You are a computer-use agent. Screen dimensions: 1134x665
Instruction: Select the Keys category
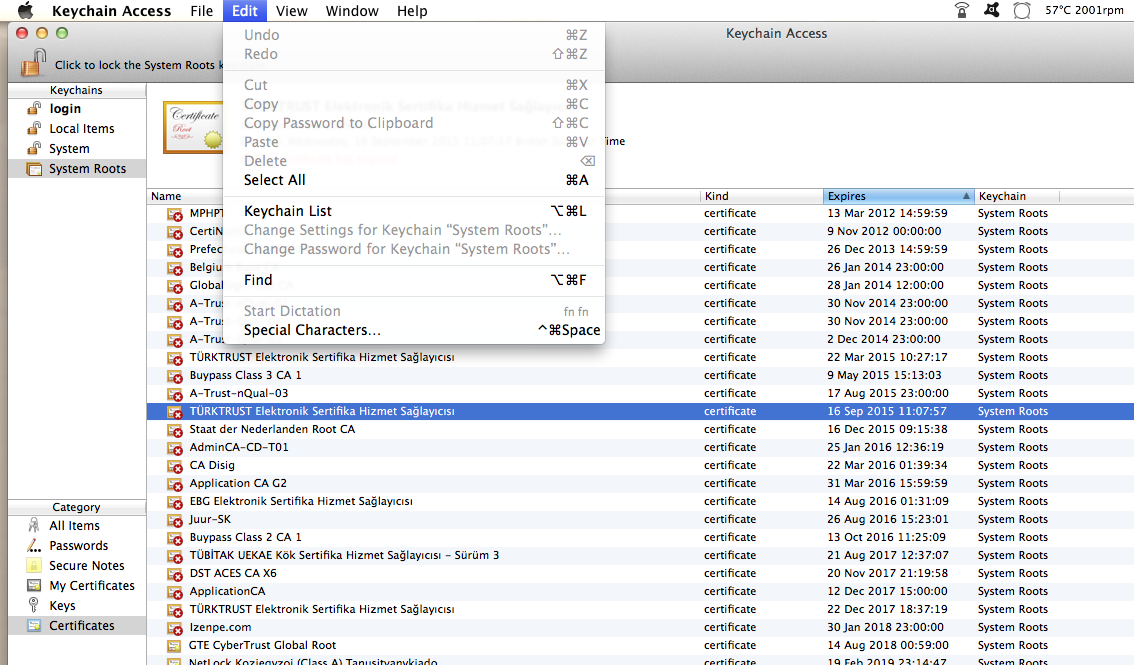coord(77,605)
